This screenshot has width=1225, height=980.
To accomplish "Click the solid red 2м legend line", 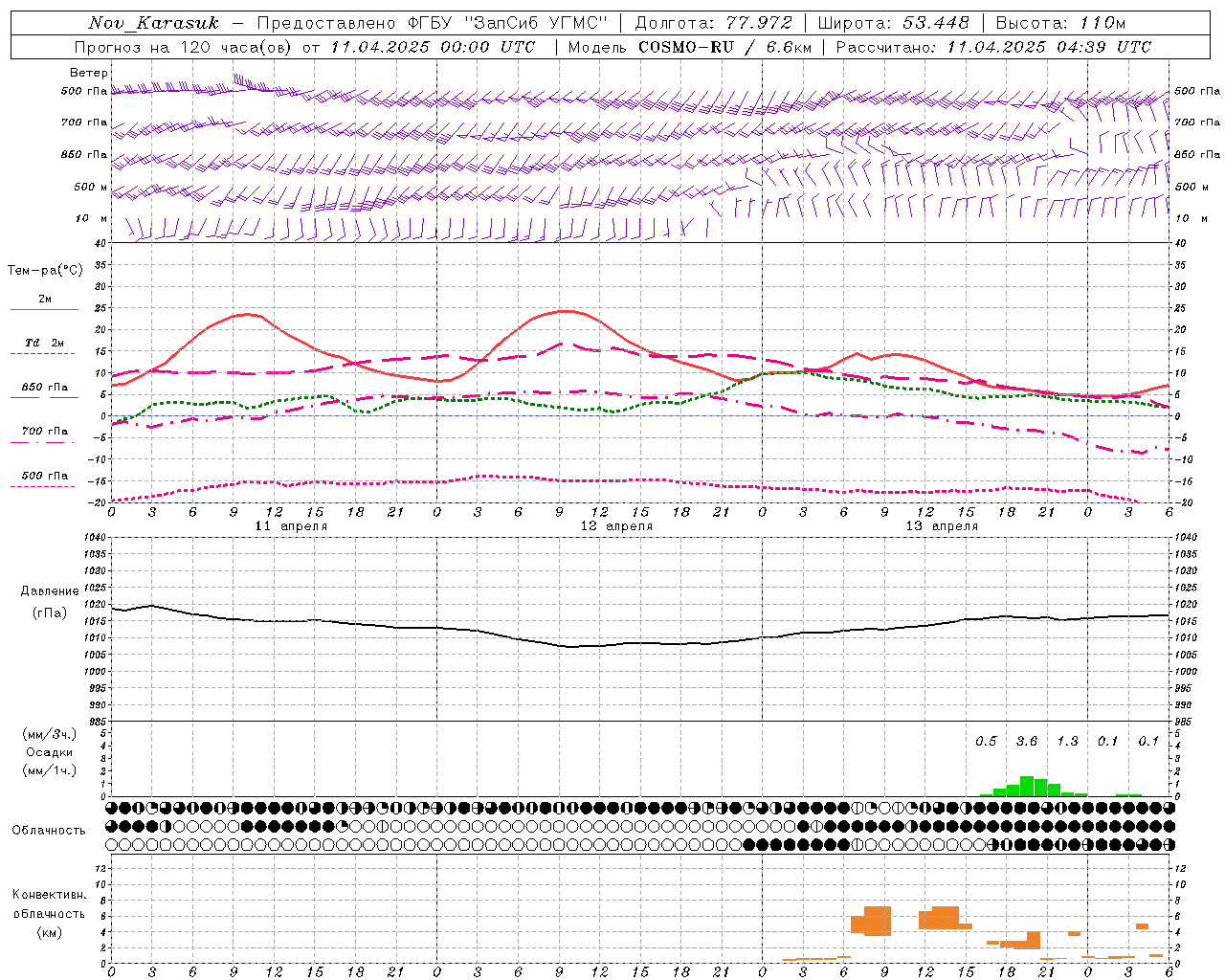I will (x=44, y=309).
